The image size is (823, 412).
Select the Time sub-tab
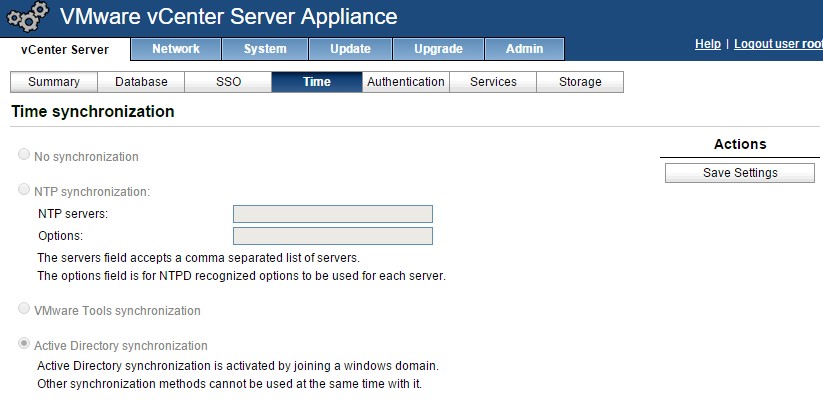pyautogui.click(x=316, y=82)
